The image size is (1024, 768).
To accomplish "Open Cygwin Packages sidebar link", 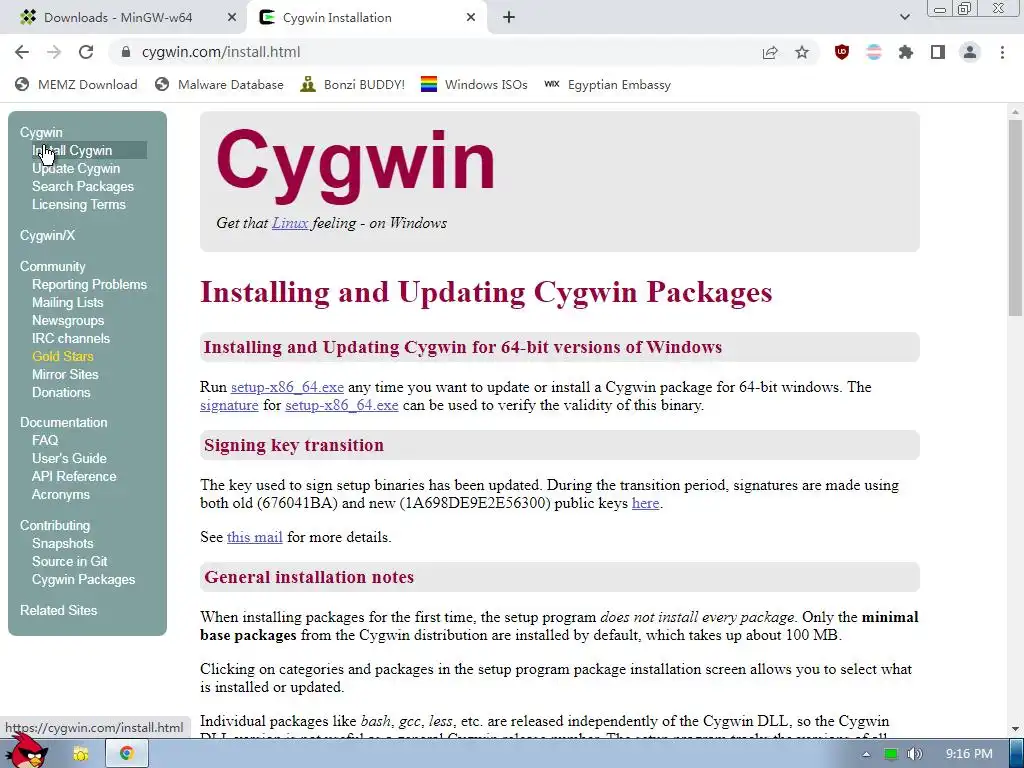I will (x=84, y=580).
